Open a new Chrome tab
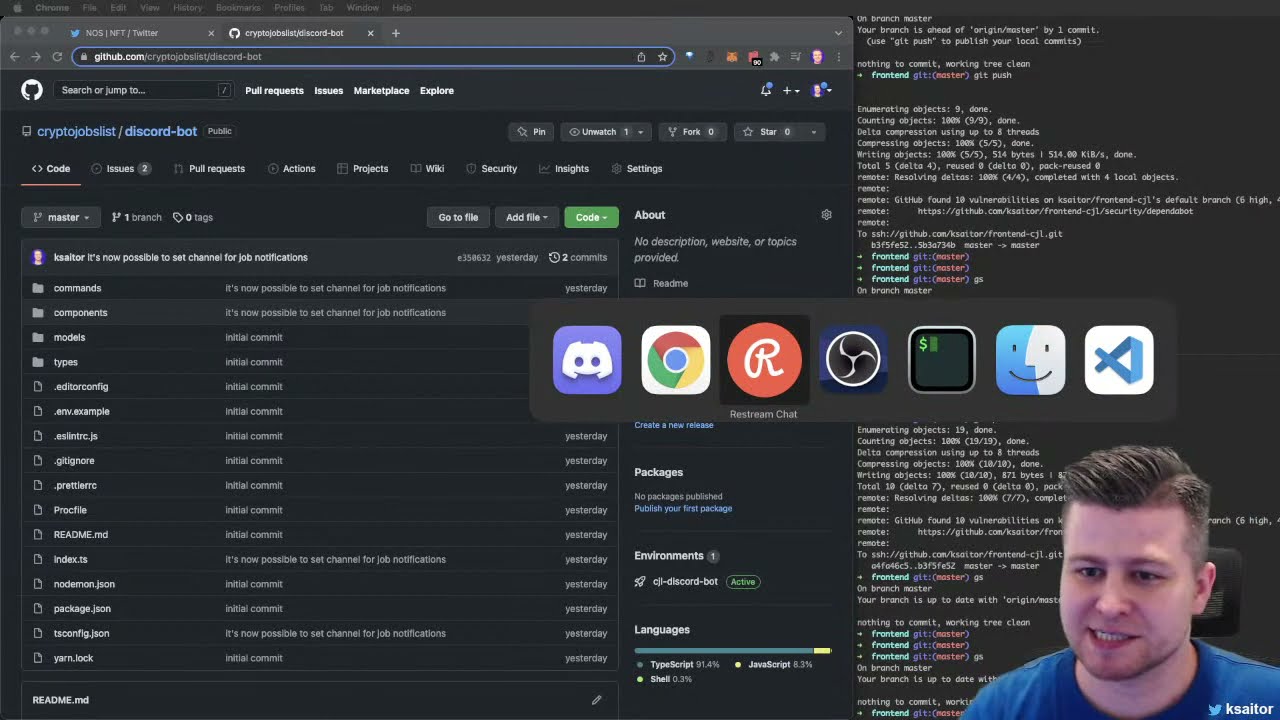The width and height of the screenshot is (1280, 720). click(395, 33)
